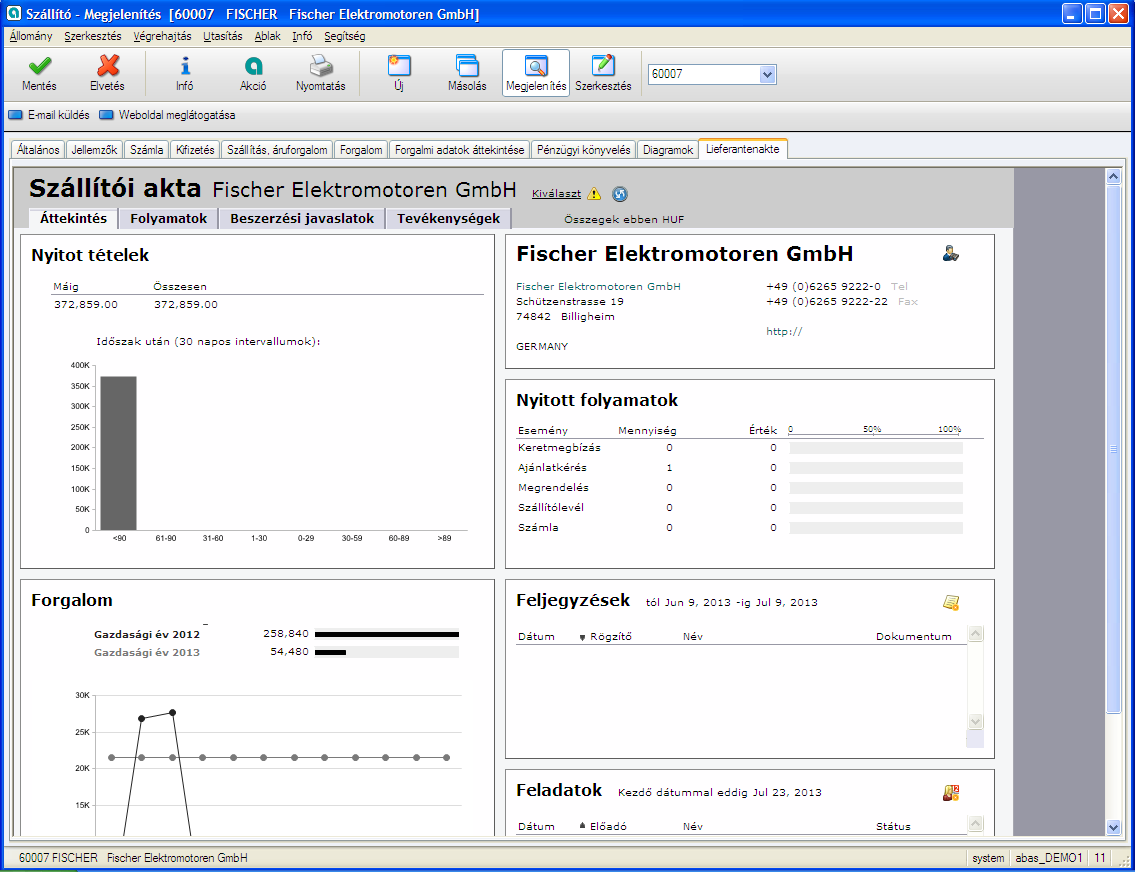Click Feljegyzések list scroll up arrow
The image size is (1135, 872).
pos(975,634)
